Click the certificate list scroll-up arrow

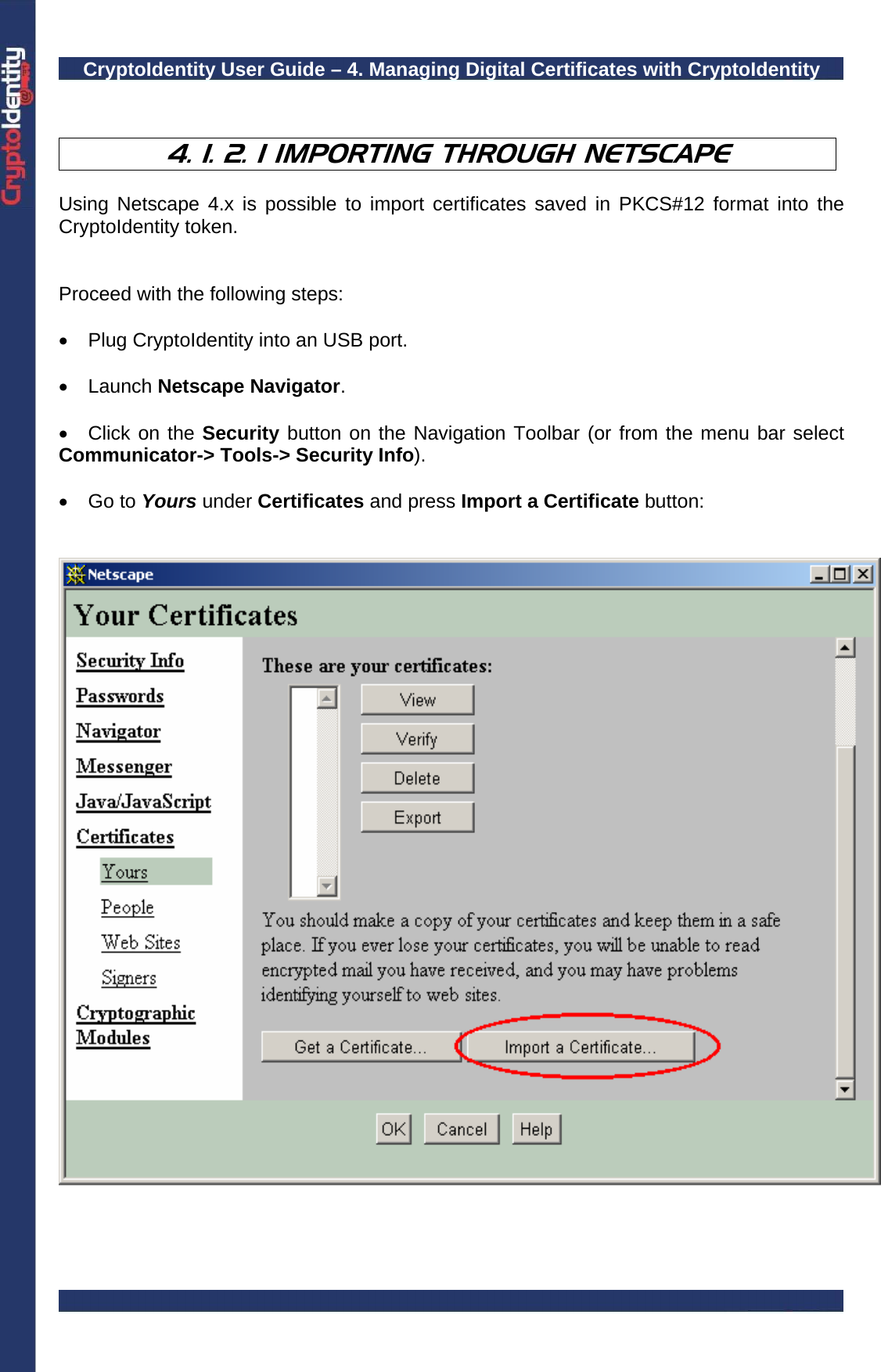pos(328,698)
